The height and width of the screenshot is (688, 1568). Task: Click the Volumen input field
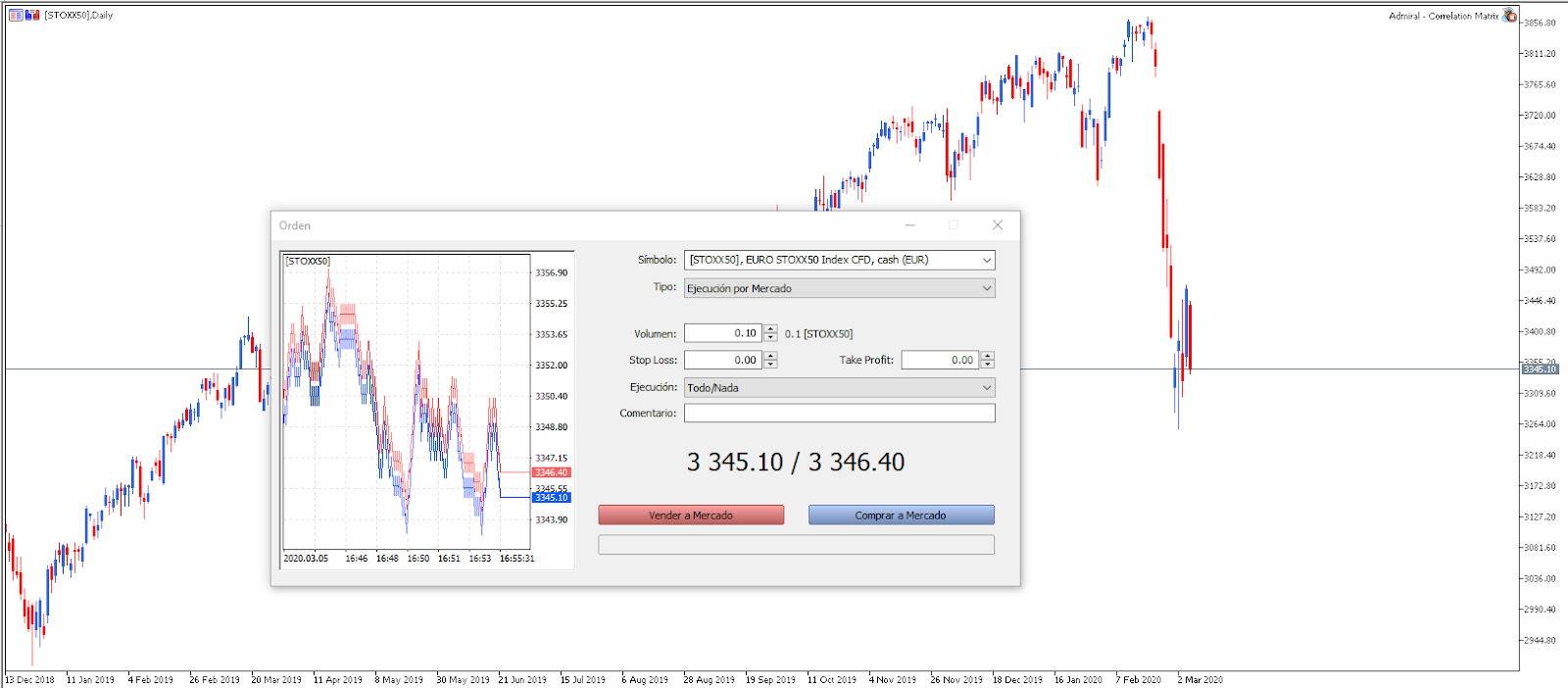tap(723, 333)
